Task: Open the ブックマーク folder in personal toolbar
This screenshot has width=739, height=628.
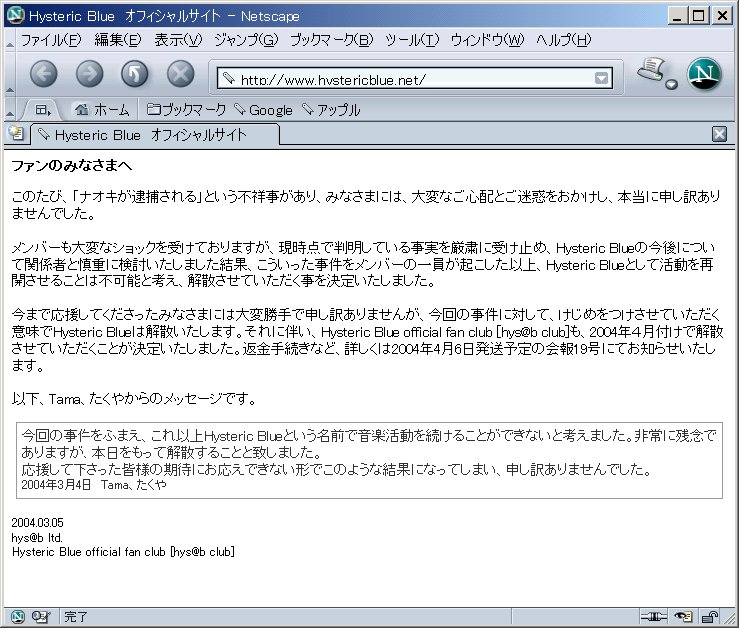Action: [187, 110]
